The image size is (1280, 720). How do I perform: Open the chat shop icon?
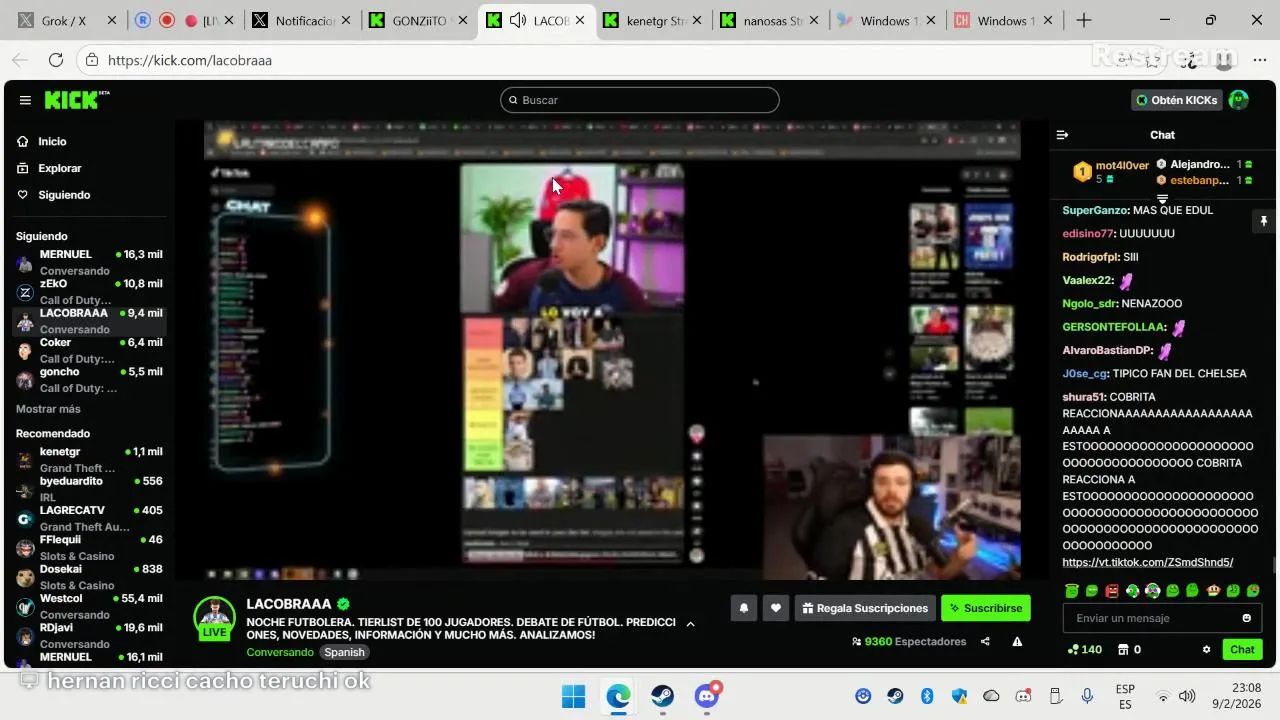click(x=1123, y=649)
